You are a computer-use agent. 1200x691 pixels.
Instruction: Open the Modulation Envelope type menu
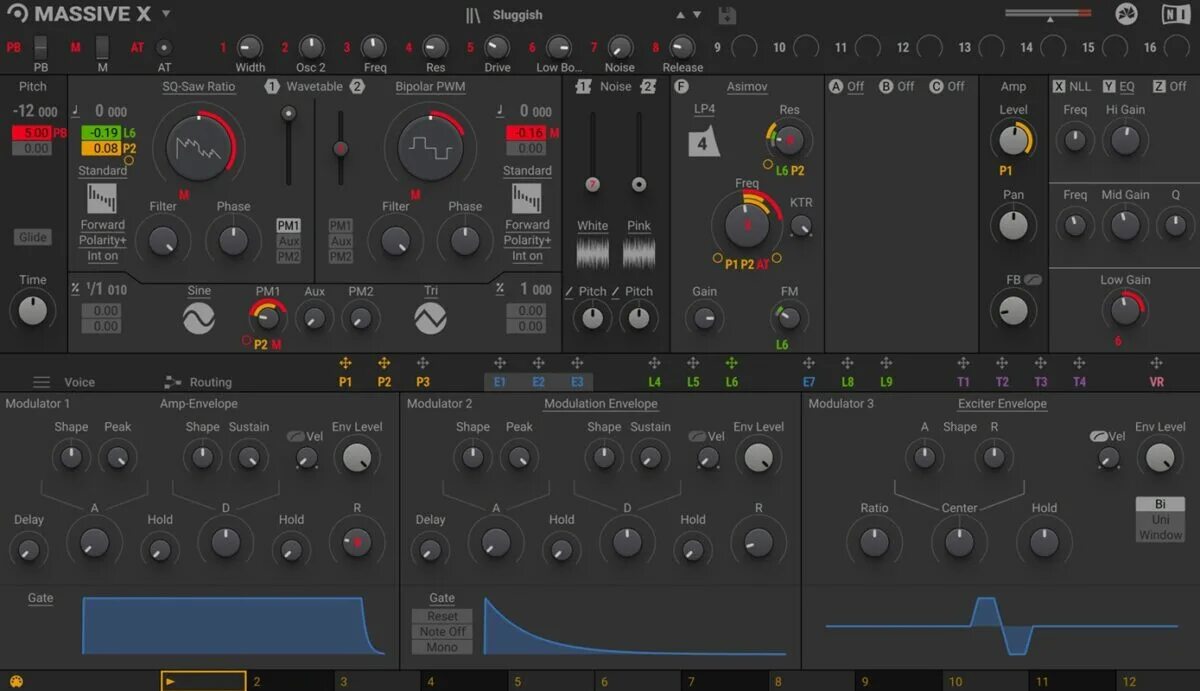pos(601,404)
